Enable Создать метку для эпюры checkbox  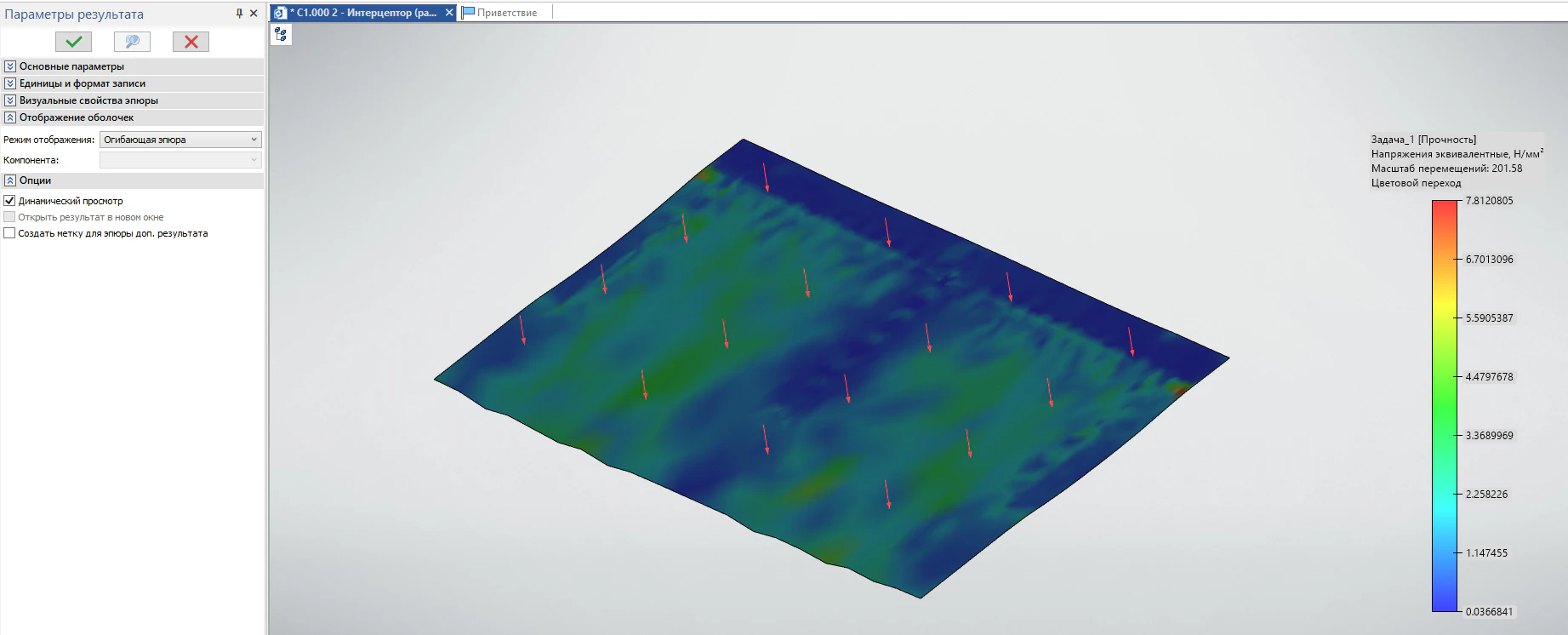9,233
